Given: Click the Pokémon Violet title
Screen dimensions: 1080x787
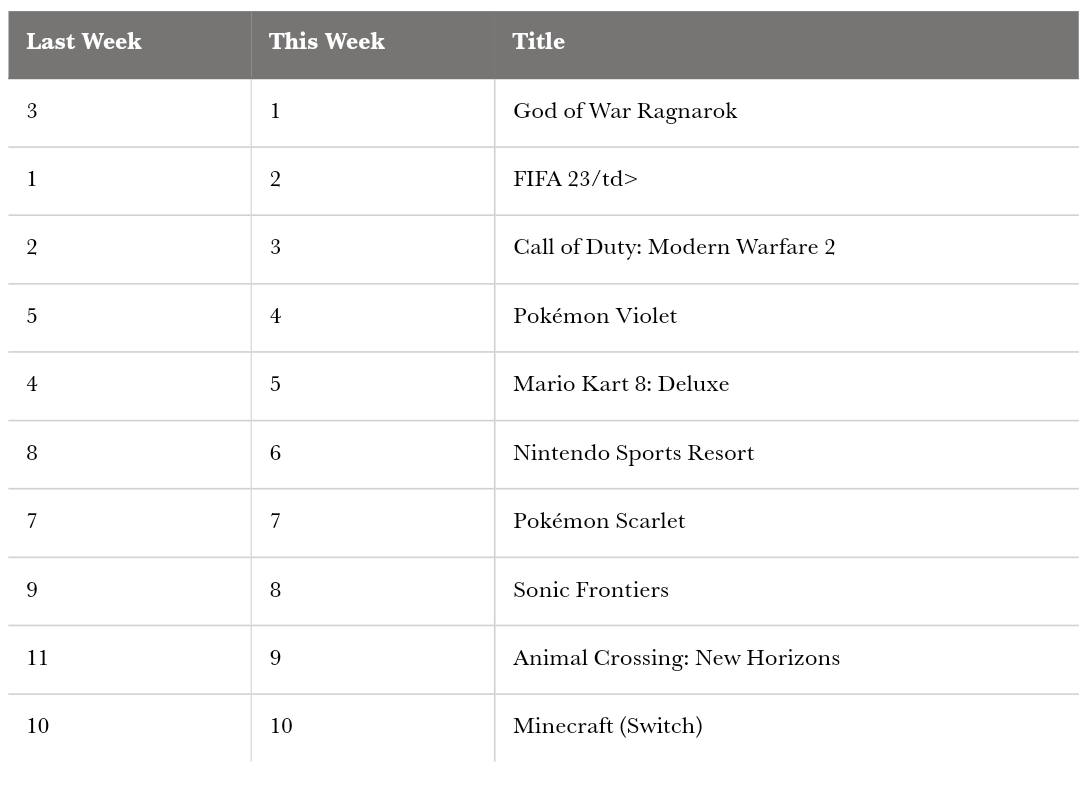Looking at the screenshot, I should click(x=594, y=316).
